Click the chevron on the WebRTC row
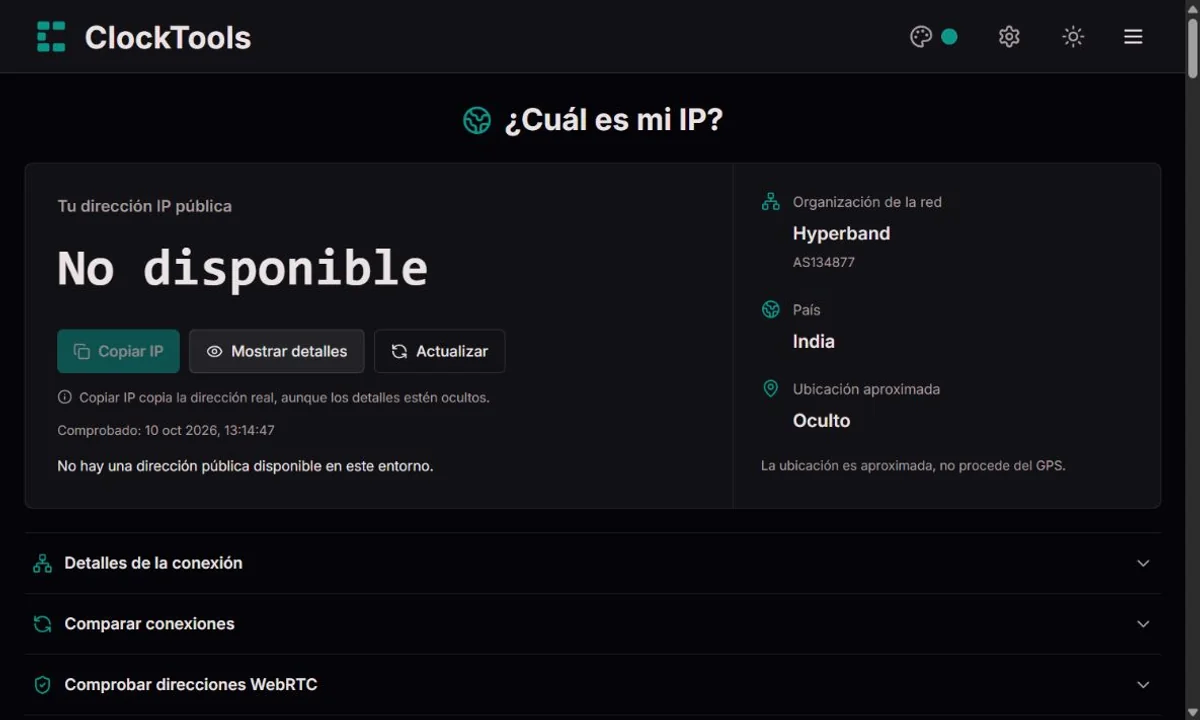The width and height of the screenshot is (1200, 720). coord(1144,685)
